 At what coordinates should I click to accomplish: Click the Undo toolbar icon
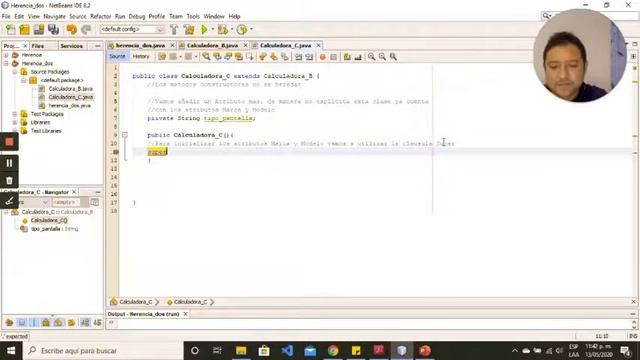coord(71,29)
